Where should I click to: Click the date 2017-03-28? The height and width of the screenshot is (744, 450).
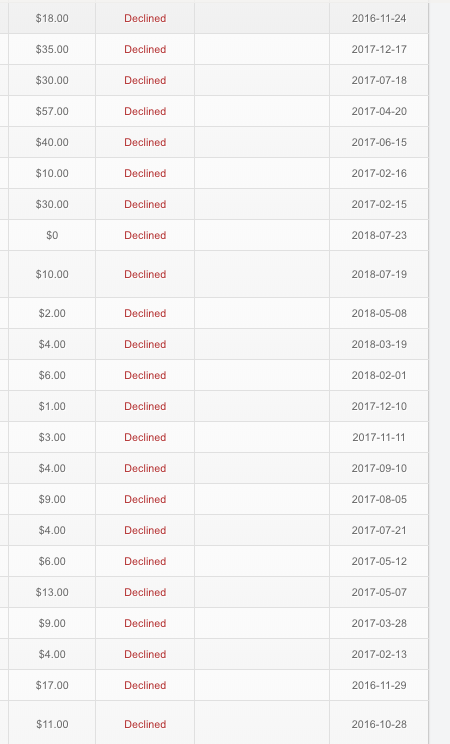379,623
